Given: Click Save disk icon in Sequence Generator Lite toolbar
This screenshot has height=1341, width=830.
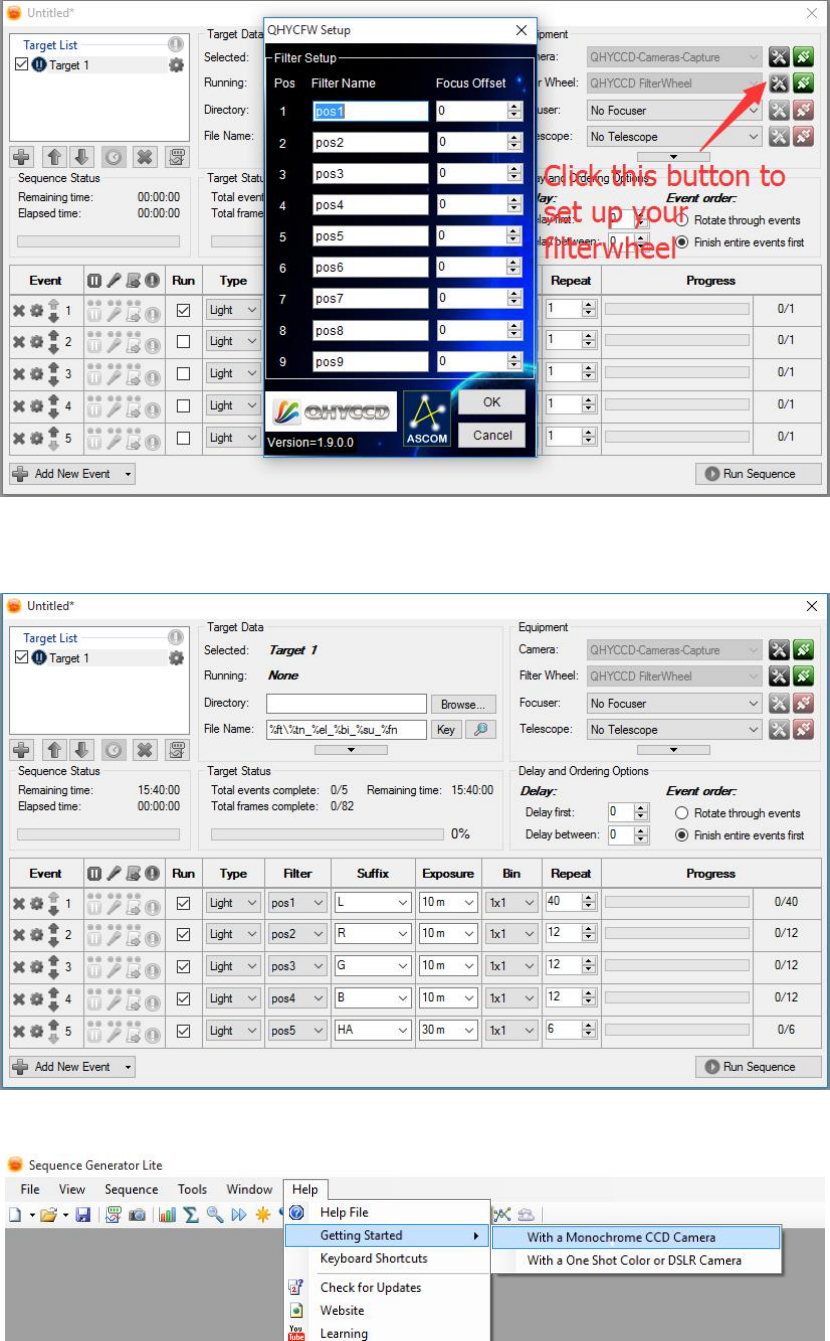Looking at the screenshot, I should [x=83, y=1214].
